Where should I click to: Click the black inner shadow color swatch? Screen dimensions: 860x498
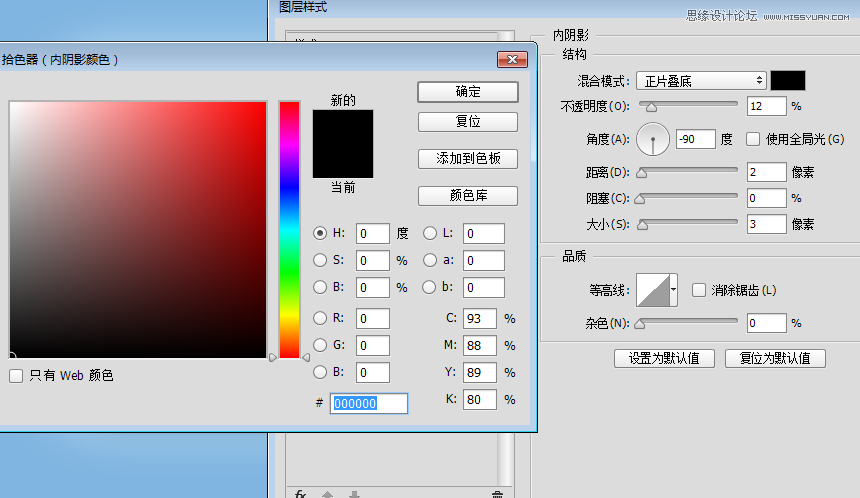787,80
